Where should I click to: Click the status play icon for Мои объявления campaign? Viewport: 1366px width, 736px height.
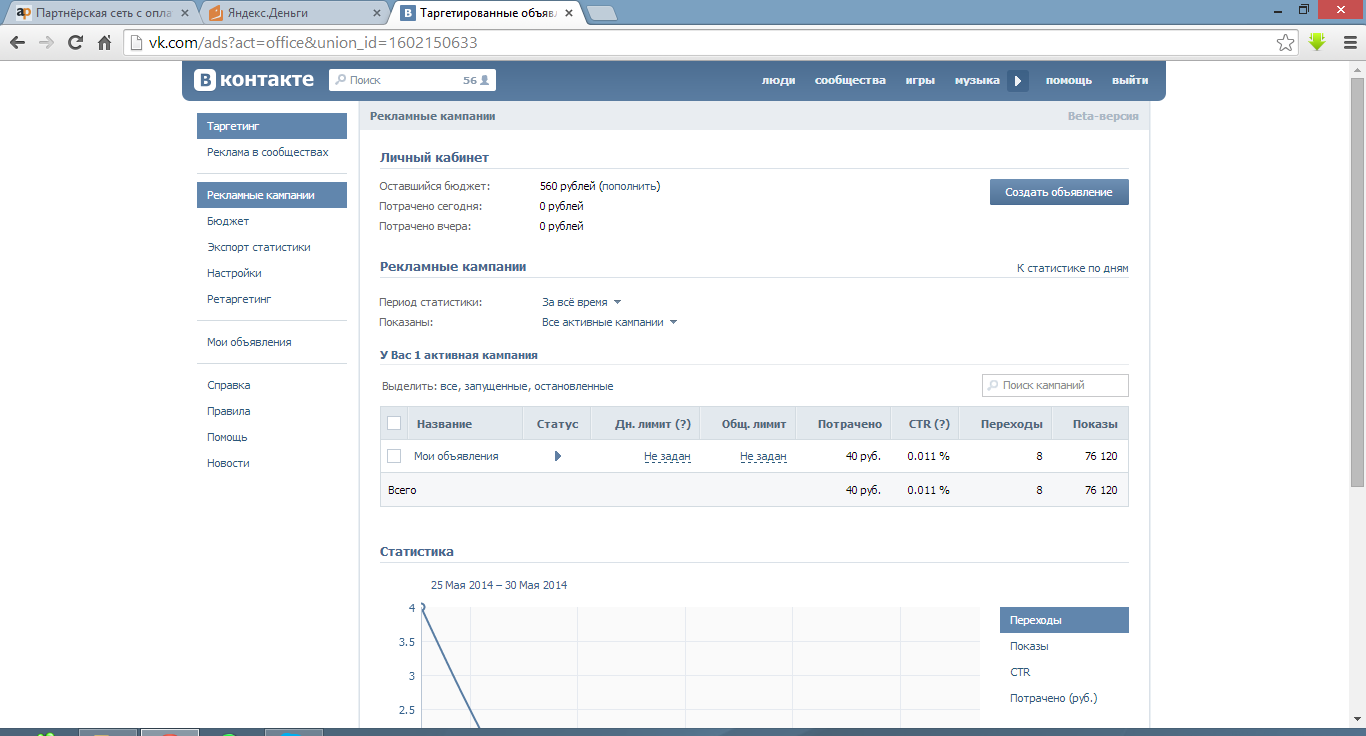[557, 456]
